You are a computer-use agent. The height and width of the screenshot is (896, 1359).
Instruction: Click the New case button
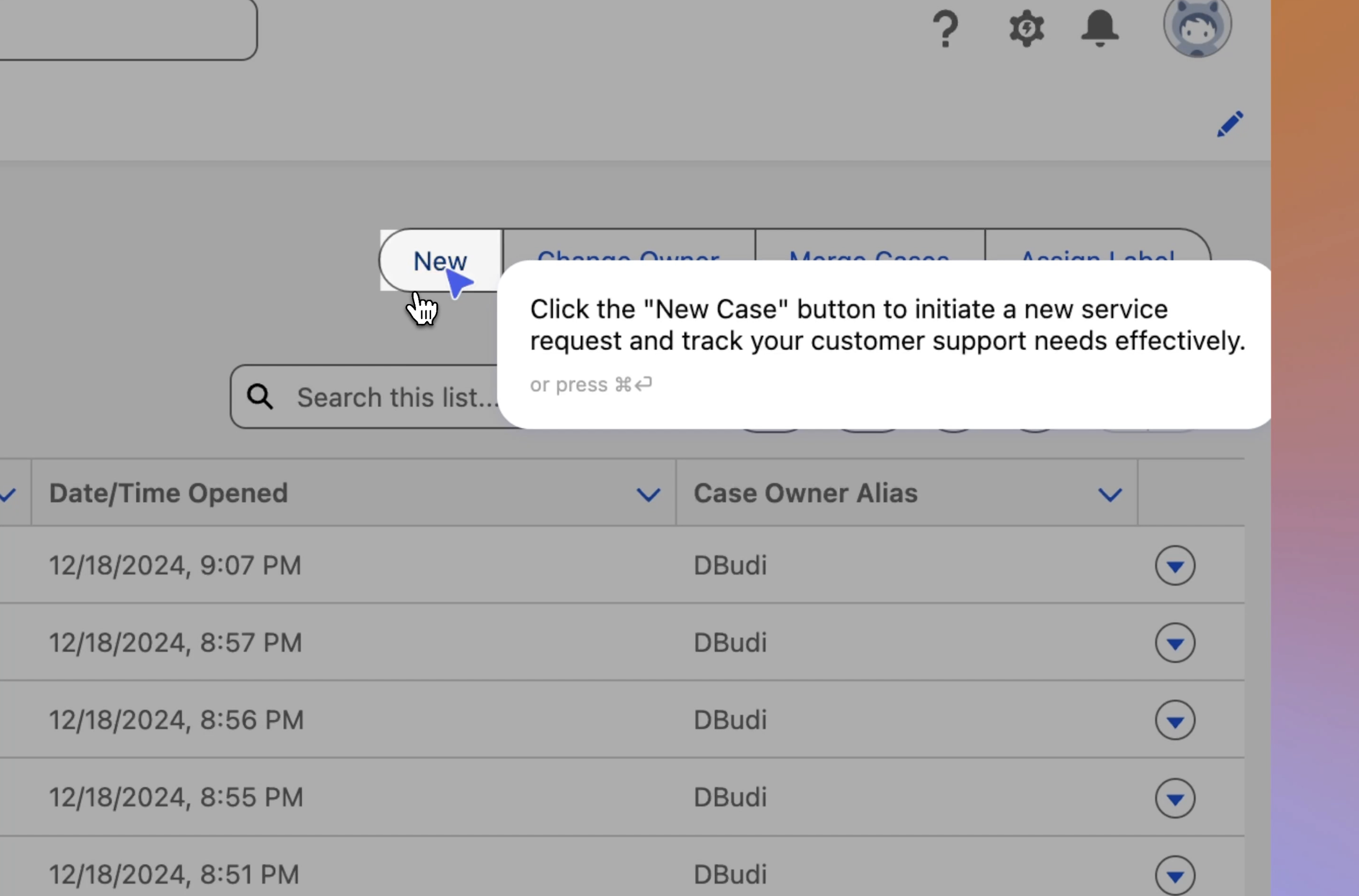coord(439,261)
